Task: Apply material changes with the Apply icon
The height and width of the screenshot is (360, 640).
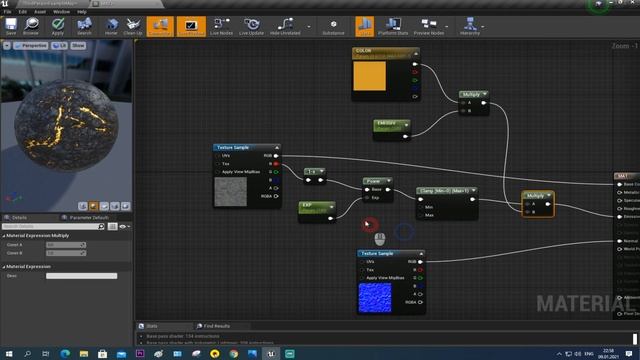Action: point(58,26)
